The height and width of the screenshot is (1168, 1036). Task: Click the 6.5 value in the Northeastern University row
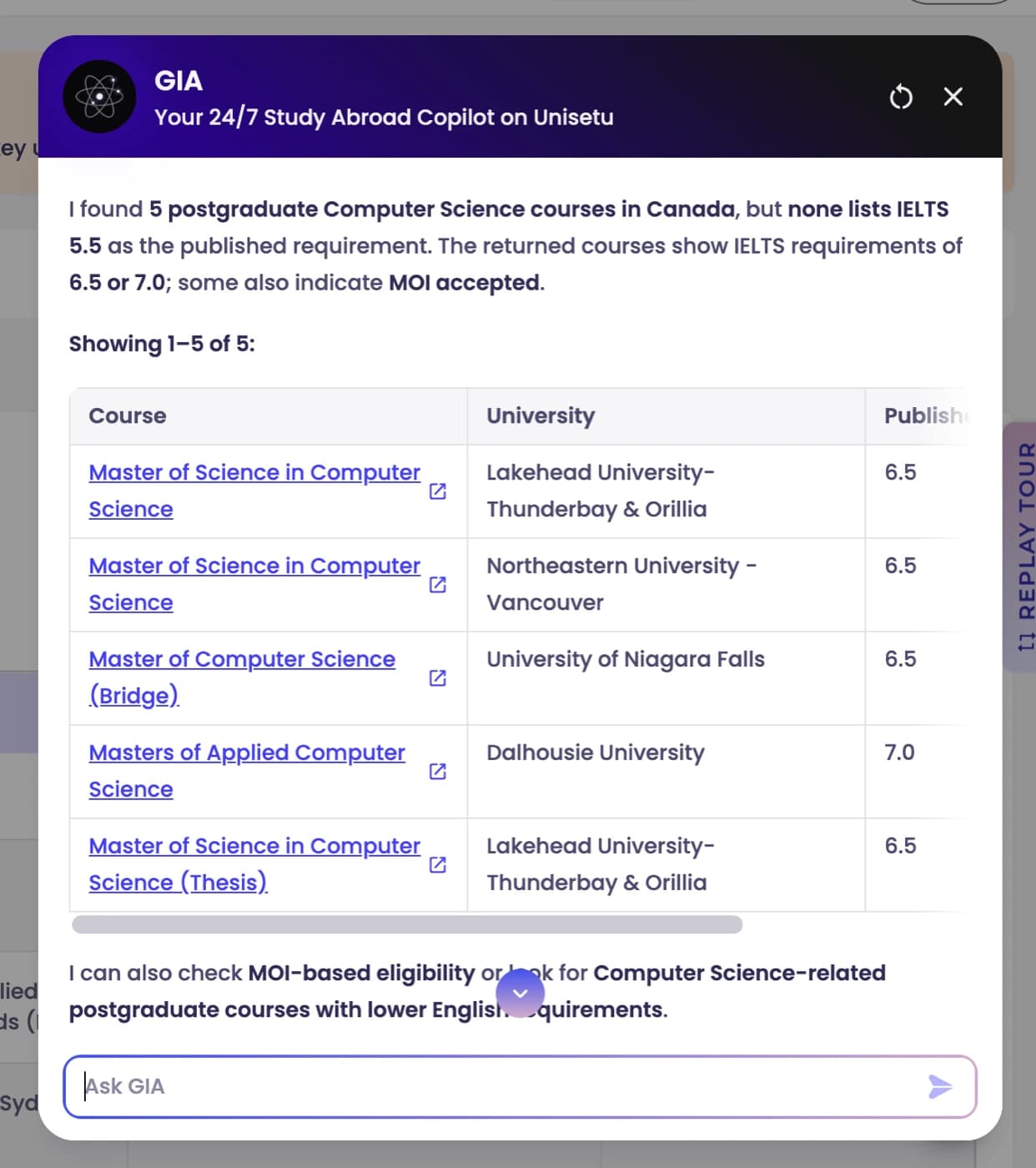coord(900,566)
